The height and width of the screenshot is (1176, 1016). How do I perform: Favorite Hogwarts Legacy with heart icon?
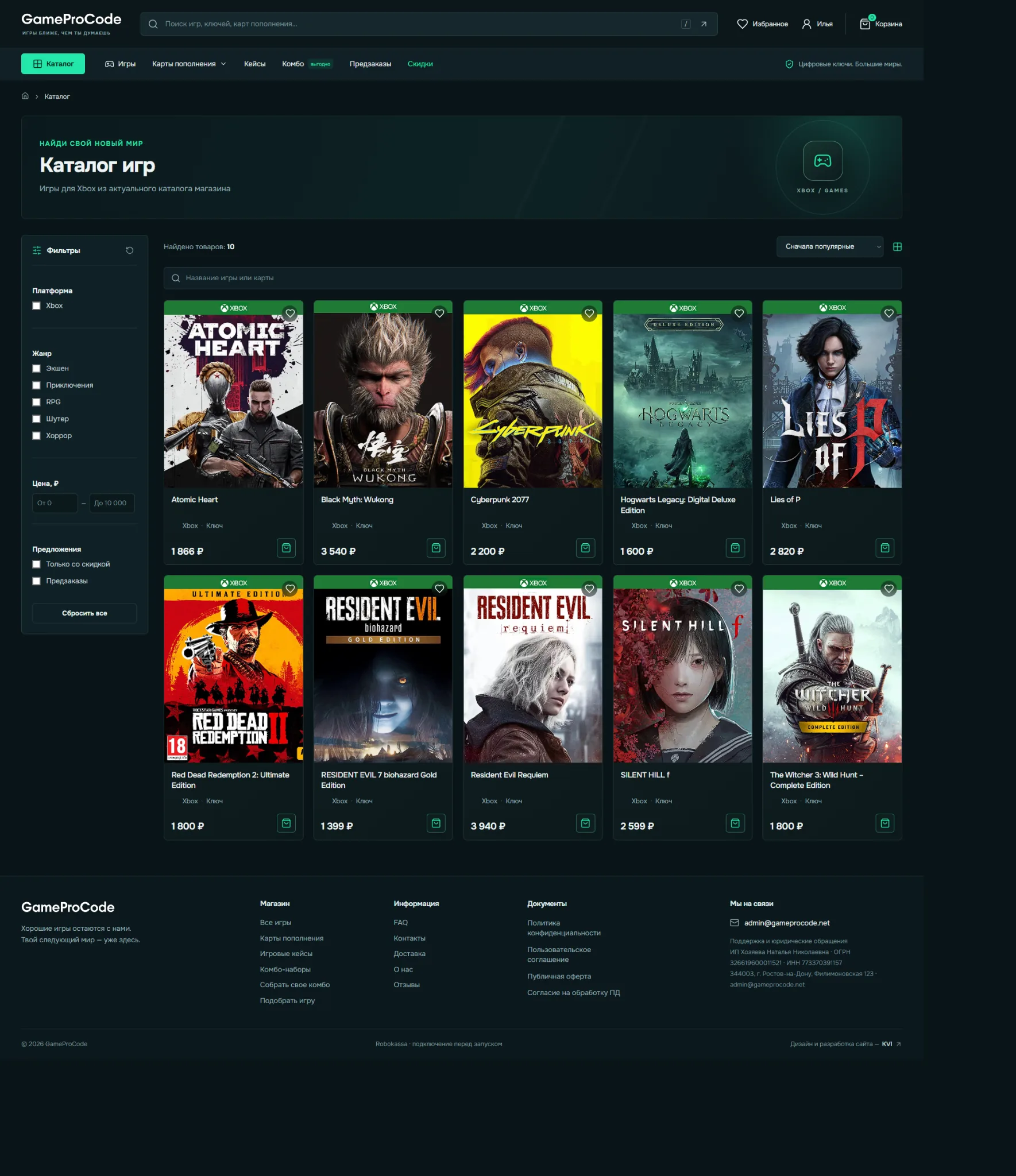739,314
